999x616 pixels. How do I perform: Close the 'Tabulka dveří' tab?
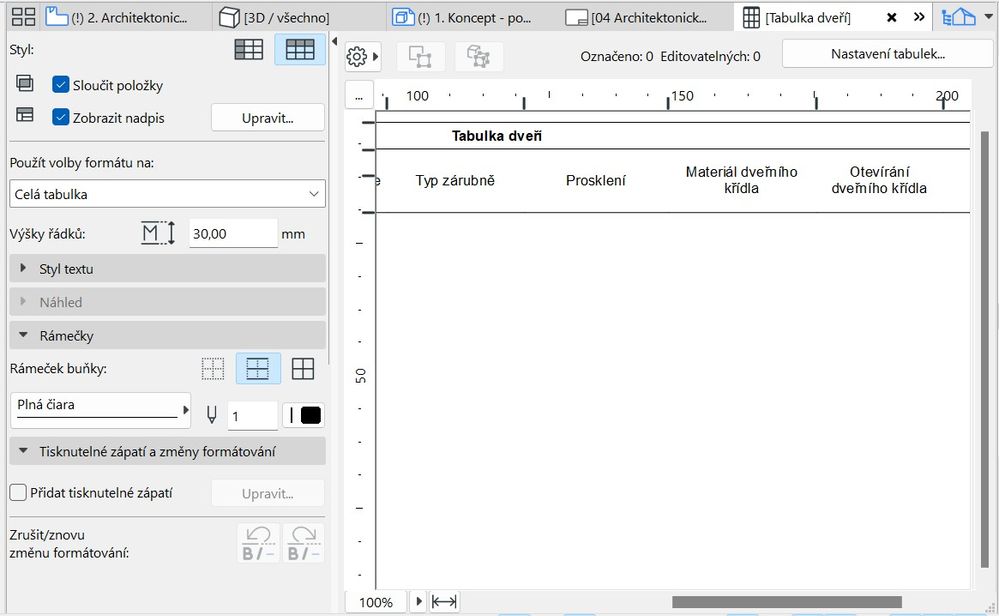pyautogui.click(x=892, y=18)
